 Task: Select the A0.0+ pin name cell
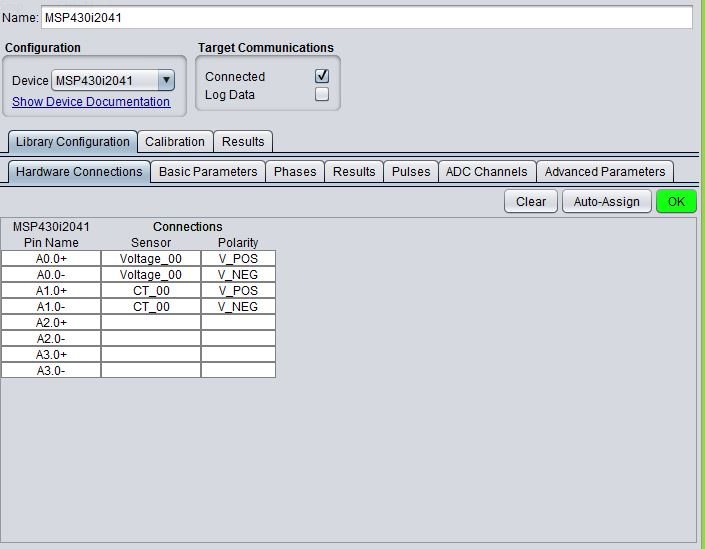coord(51,259)
